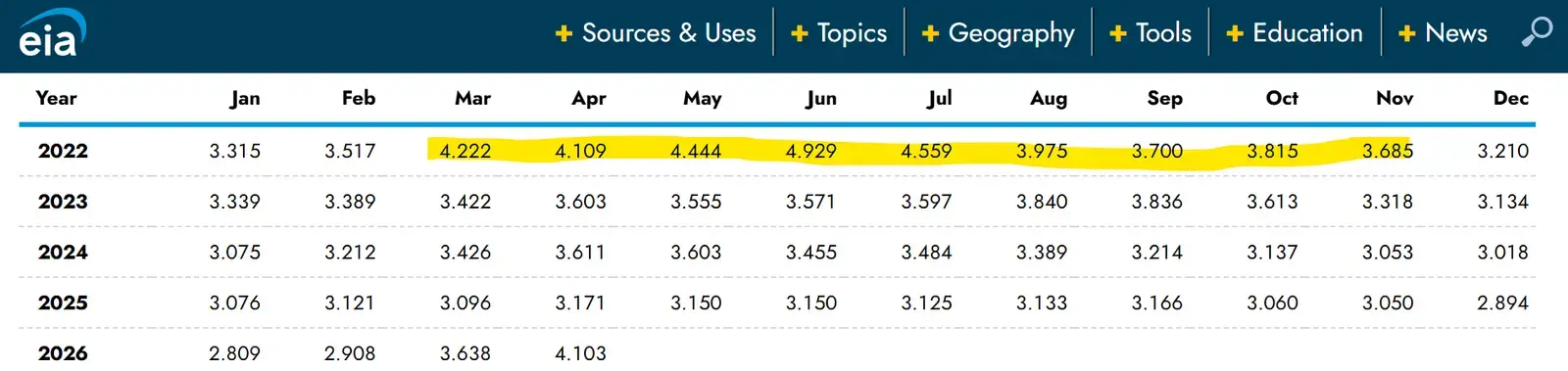Click the 3.613 value for Oct 2023

1272,202
